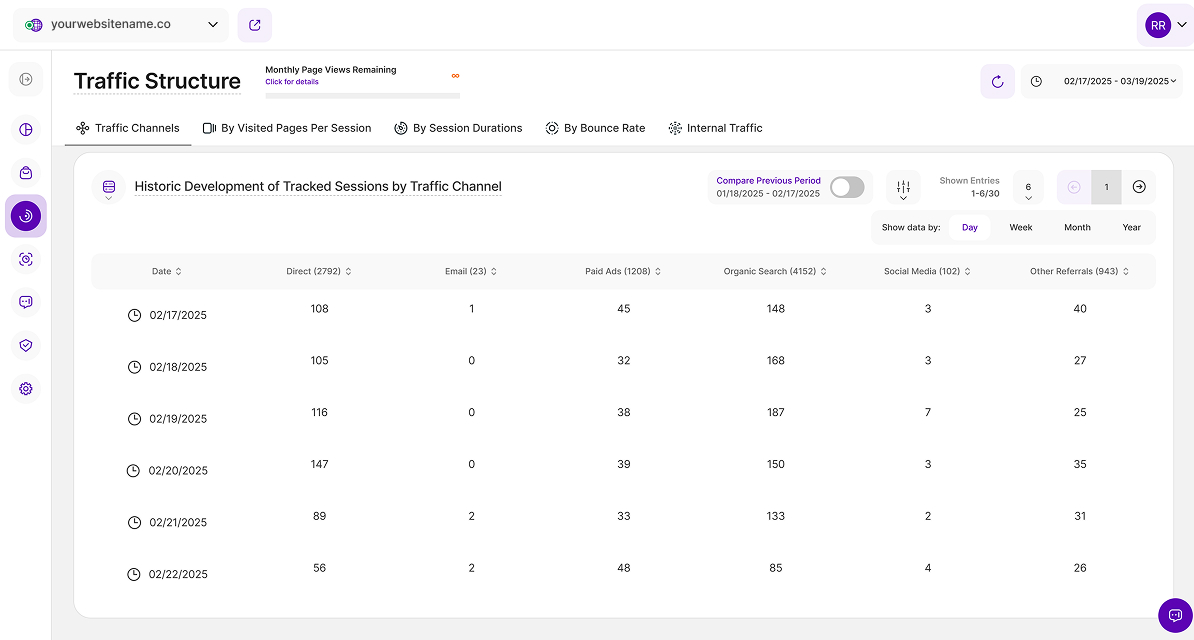Image resolution: width=1194 pixels, height=640 pixels.
Task: Click monthly page views progress bar
Action: click(362, 96)
